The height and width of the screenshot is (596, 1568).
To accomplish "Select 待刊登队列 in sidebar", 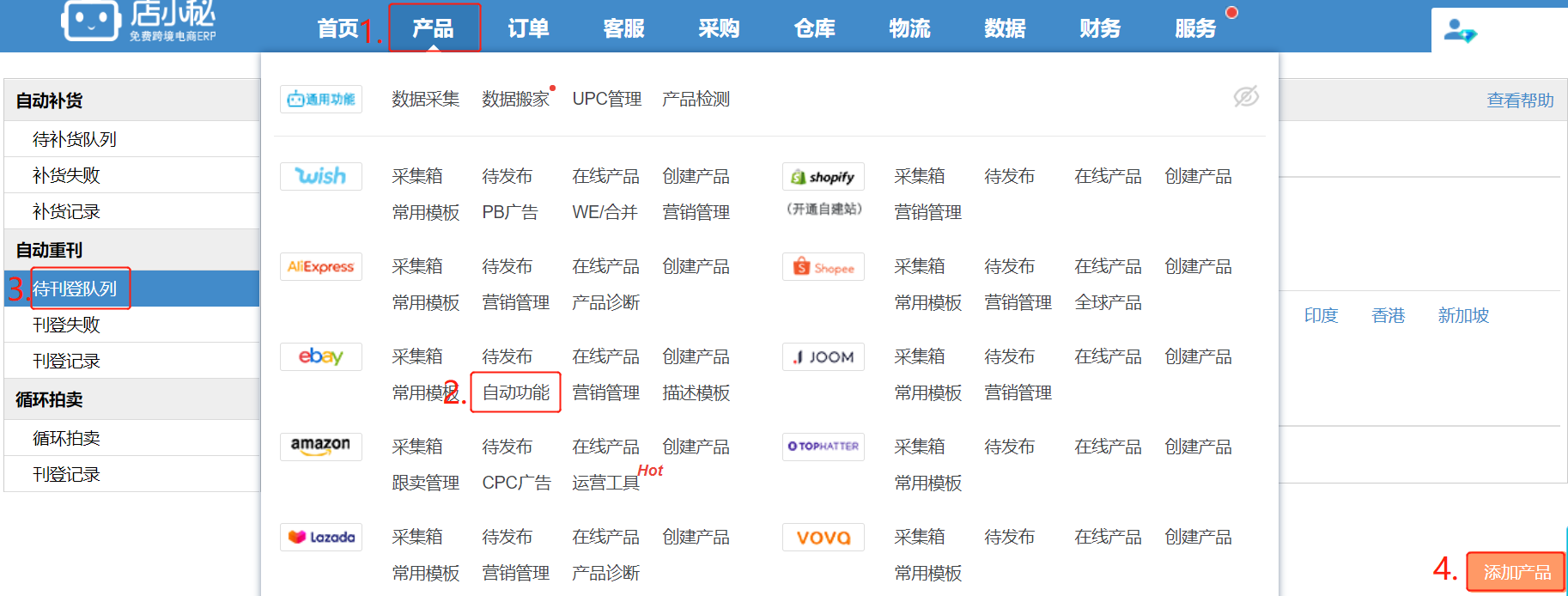I will [x=132, y=289].
